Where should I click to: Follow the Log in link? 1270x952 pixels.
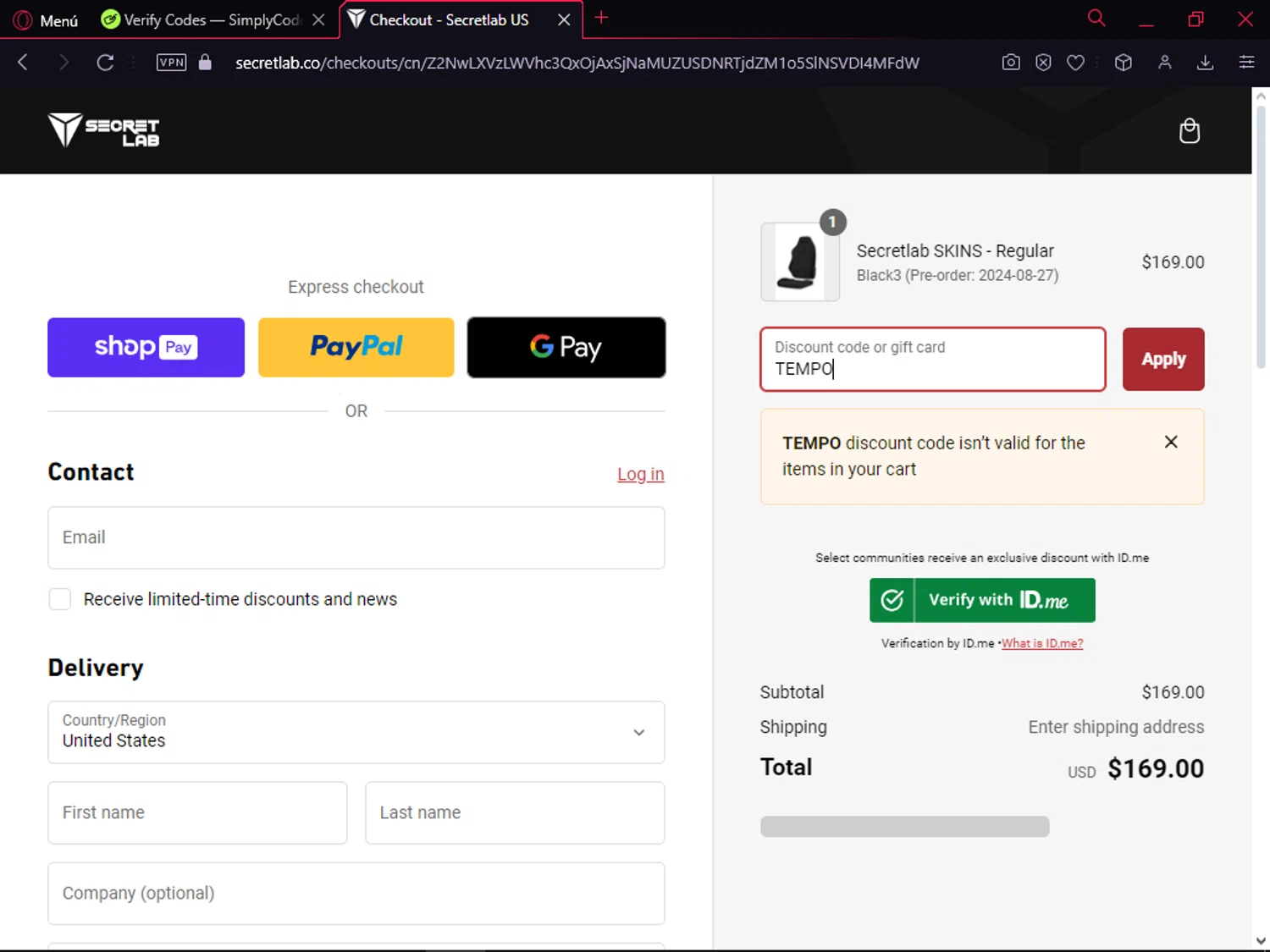tap(641, 474)
